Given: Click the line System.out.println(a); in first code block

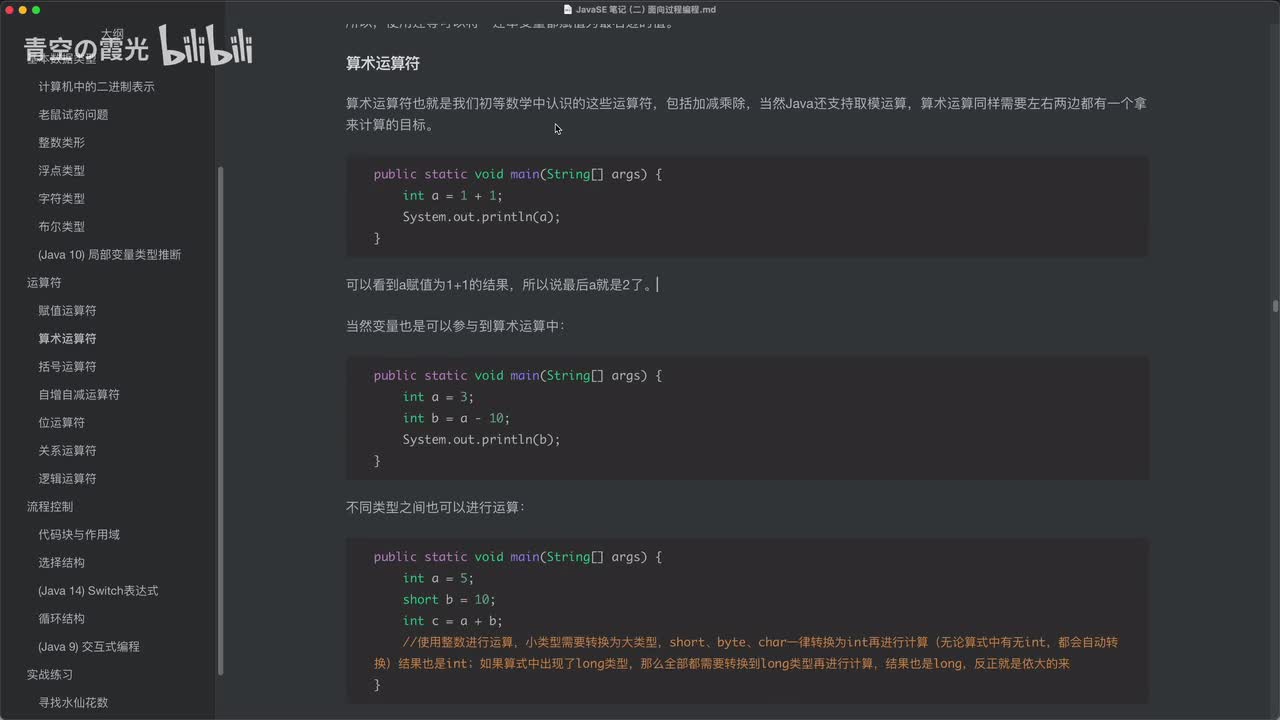Looking at the screenshot, I should [481, 217].
